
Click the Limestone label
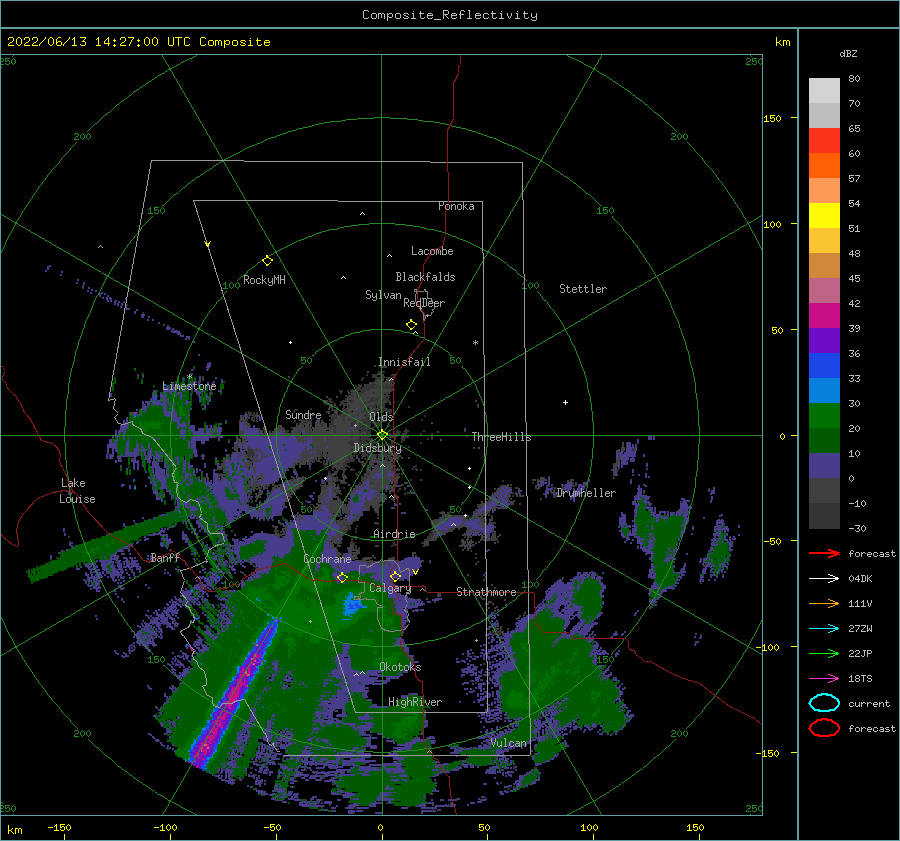click(x=189, y=386)
